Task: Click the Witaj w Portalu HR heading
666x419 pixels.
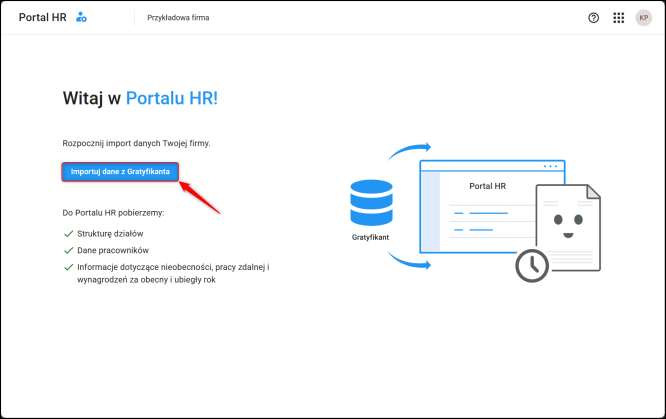Action: (x=140, y=98)
